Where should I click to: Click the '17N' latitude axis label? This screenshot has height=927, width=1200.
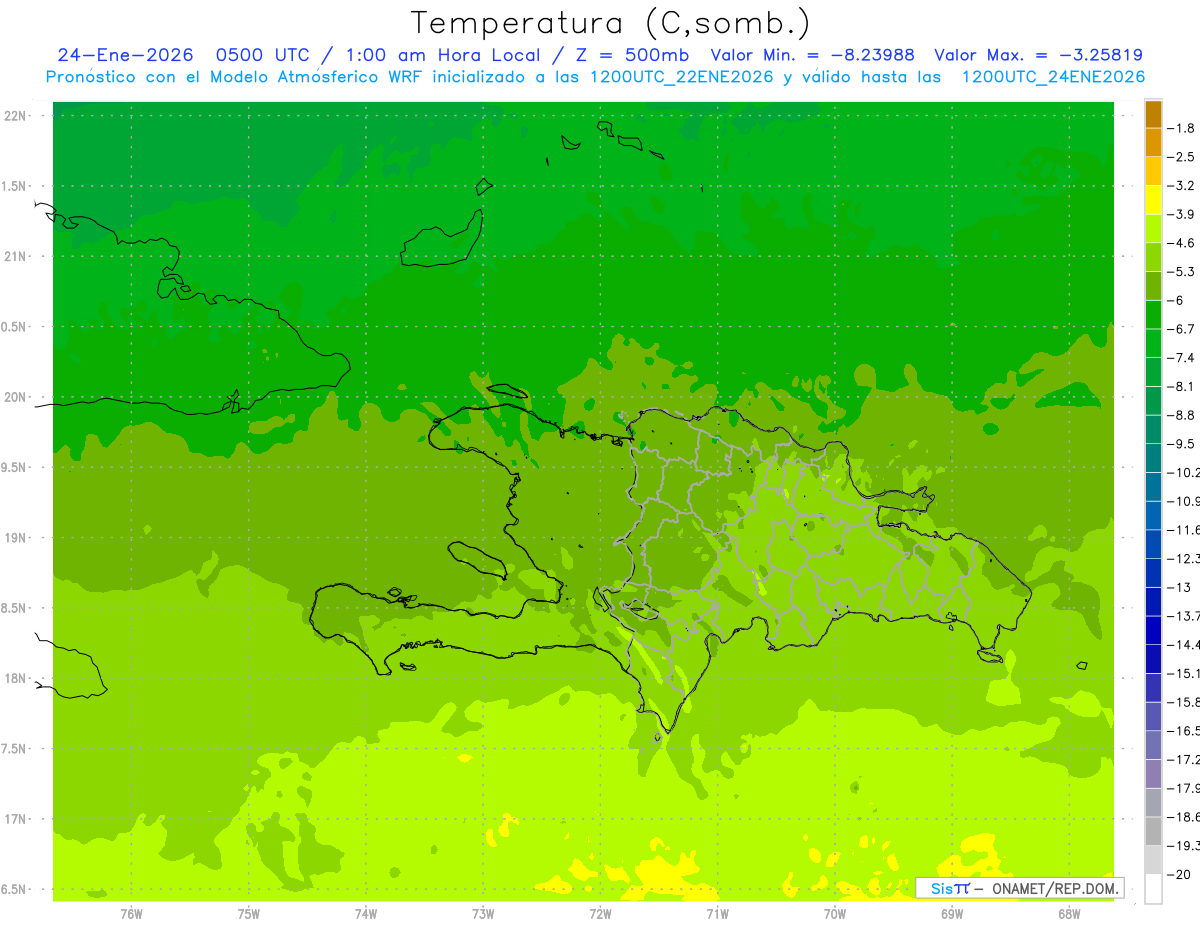[x=15, y=819]
